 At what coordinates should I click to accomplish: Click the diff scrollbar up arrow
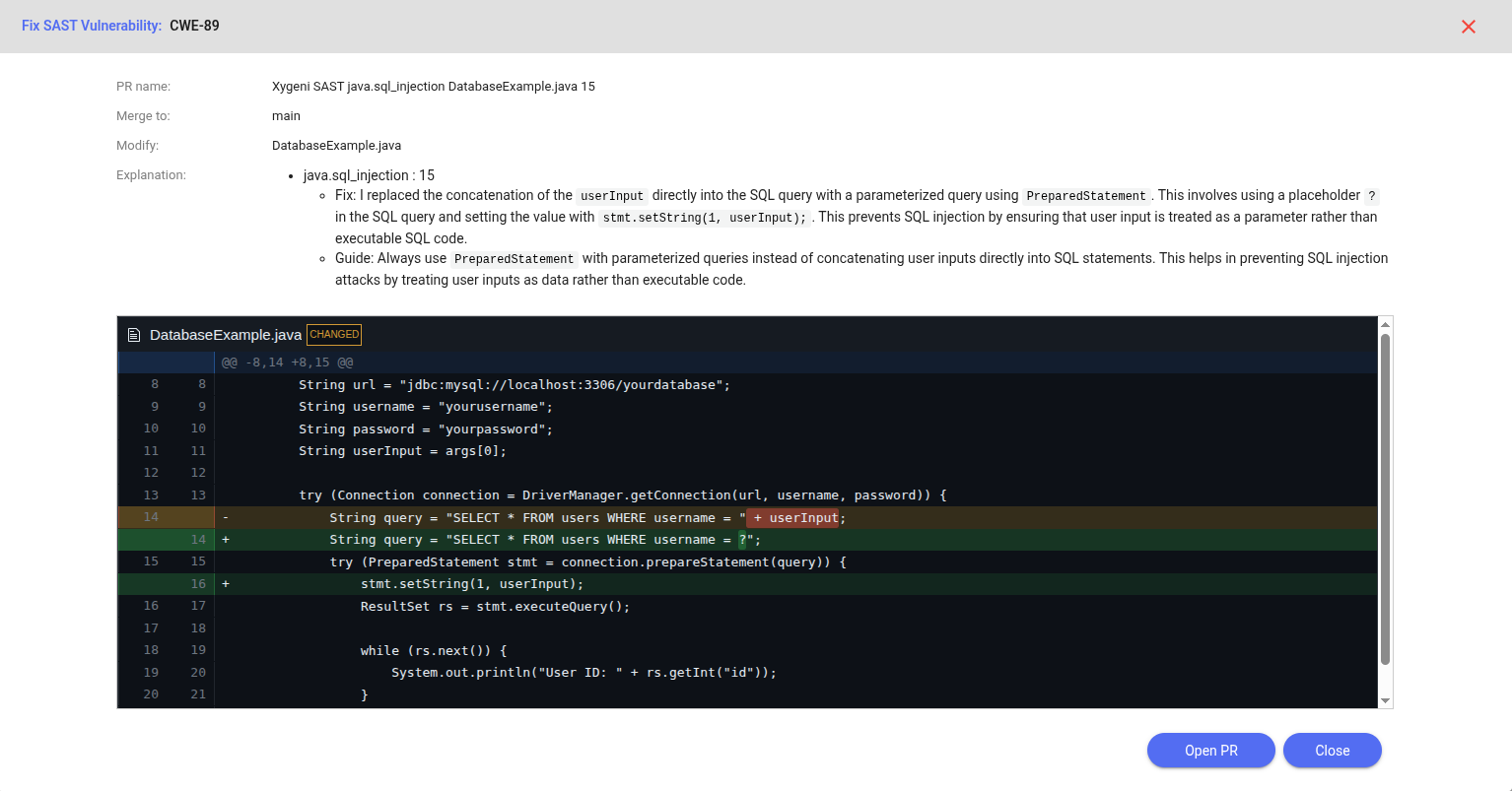pos(1385,324)
